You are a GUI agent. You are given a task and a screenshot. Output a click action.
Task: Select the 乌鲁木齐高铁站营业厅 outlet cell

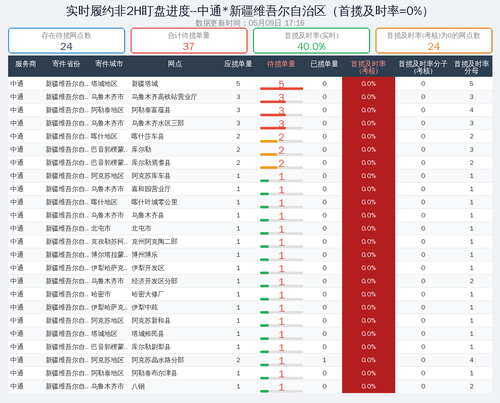tap(164, 97)
